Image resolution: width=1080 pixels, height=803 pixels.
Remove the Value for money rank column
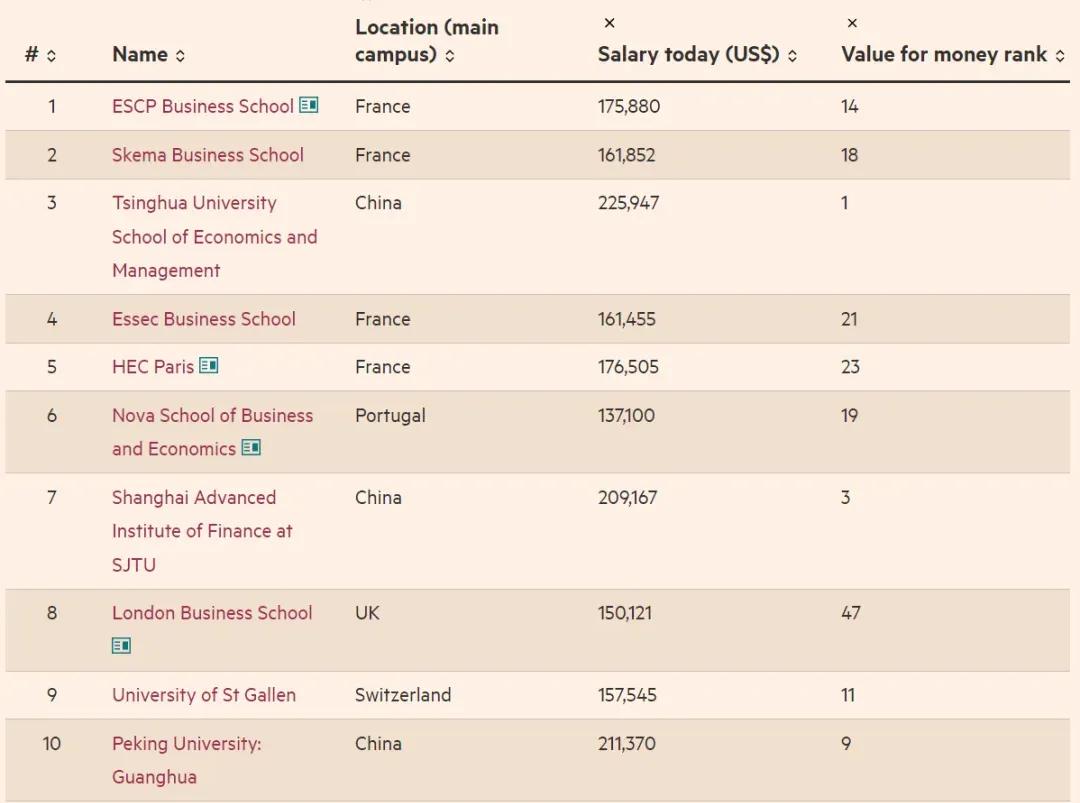point(852,23)
